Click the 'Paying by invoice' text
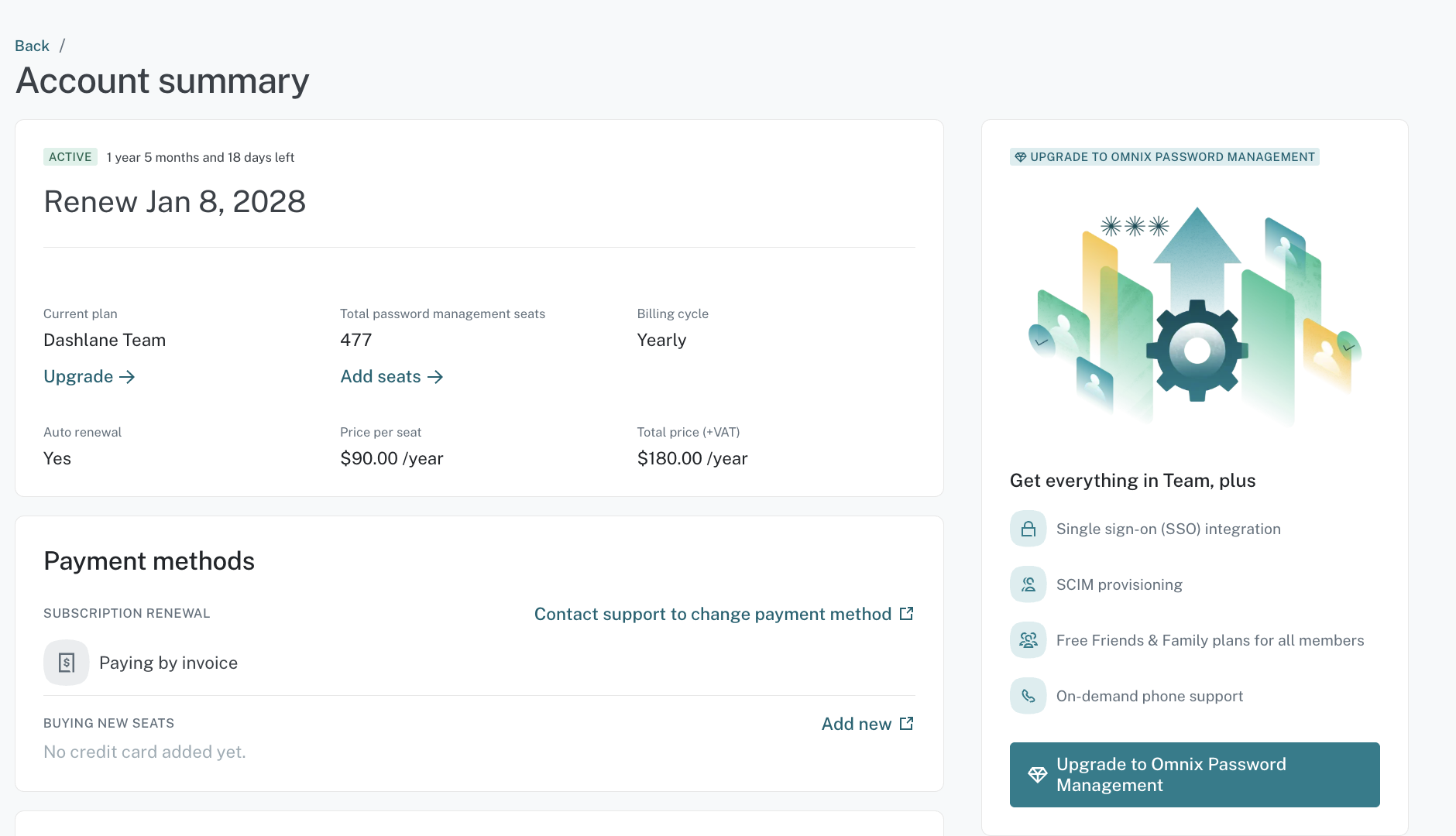The width and height of the screenshot is (1456, 836). click(x=168, y=663)
